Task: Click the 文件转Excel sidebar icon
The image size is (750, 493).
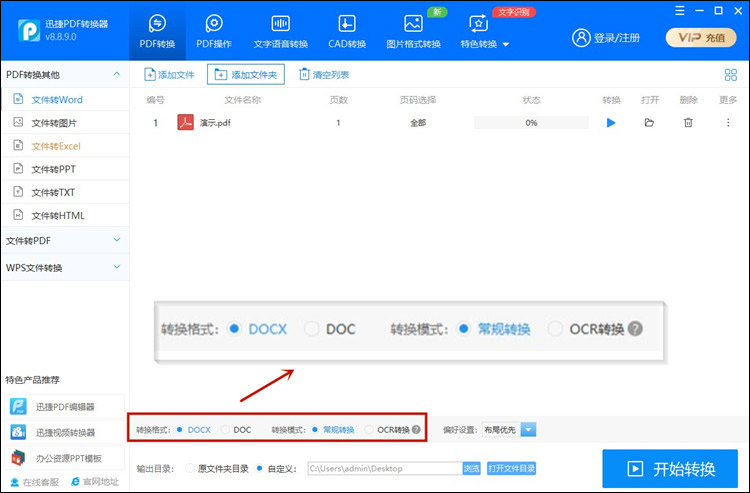Action: click(x=18, y=145)
